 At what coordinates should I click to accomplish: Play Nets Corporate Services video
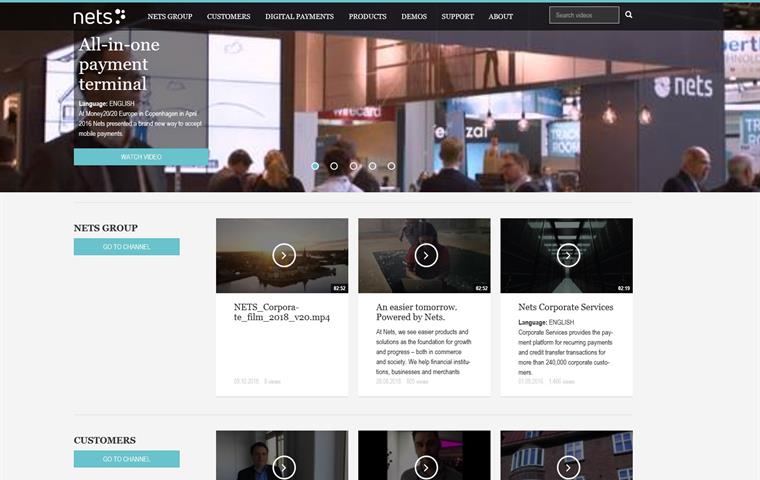[568, 256]
